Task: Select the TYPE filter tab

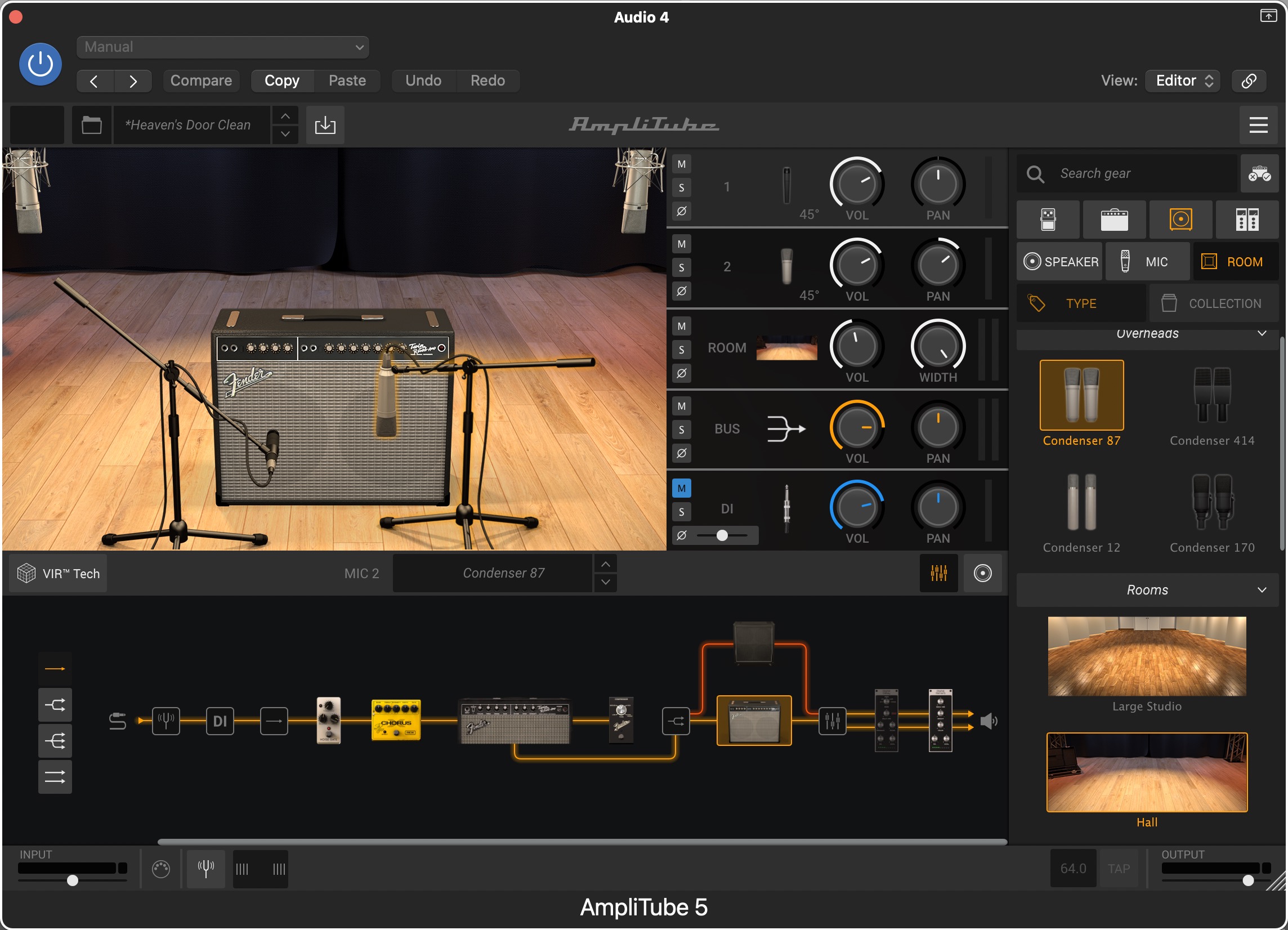Action: tap(1081, 304)
